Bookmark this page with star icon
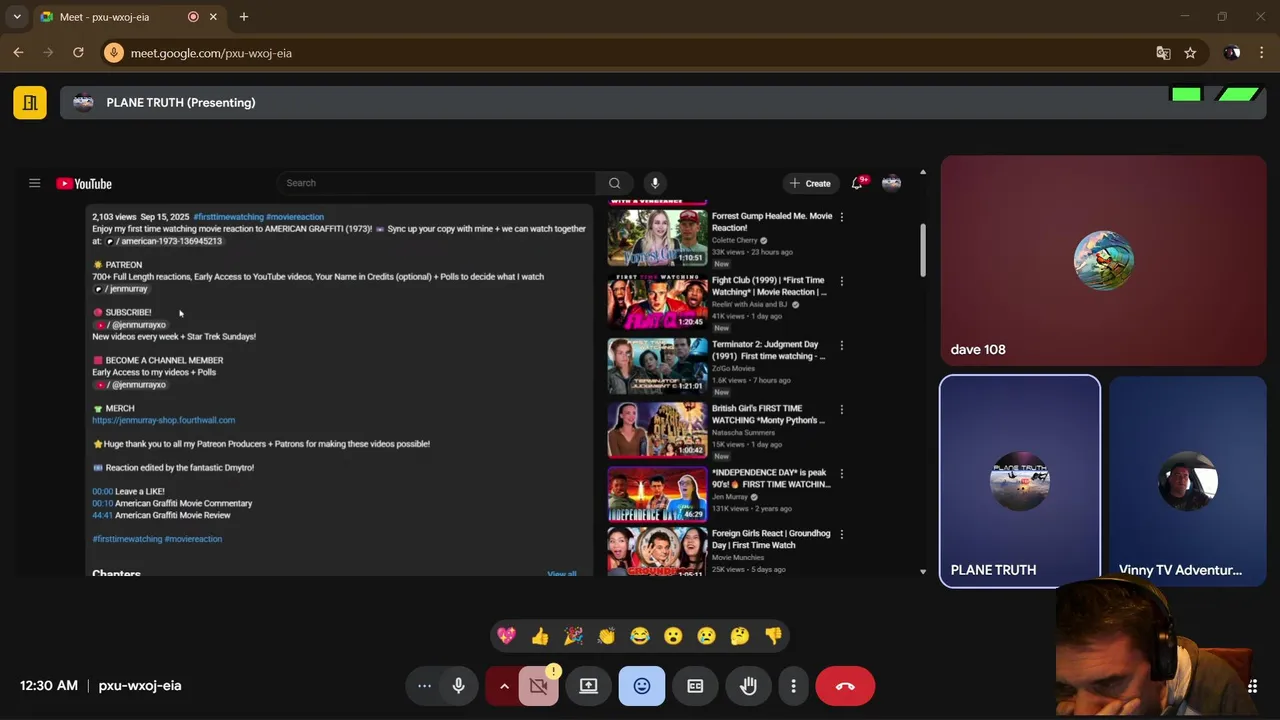 [1190, 53]
